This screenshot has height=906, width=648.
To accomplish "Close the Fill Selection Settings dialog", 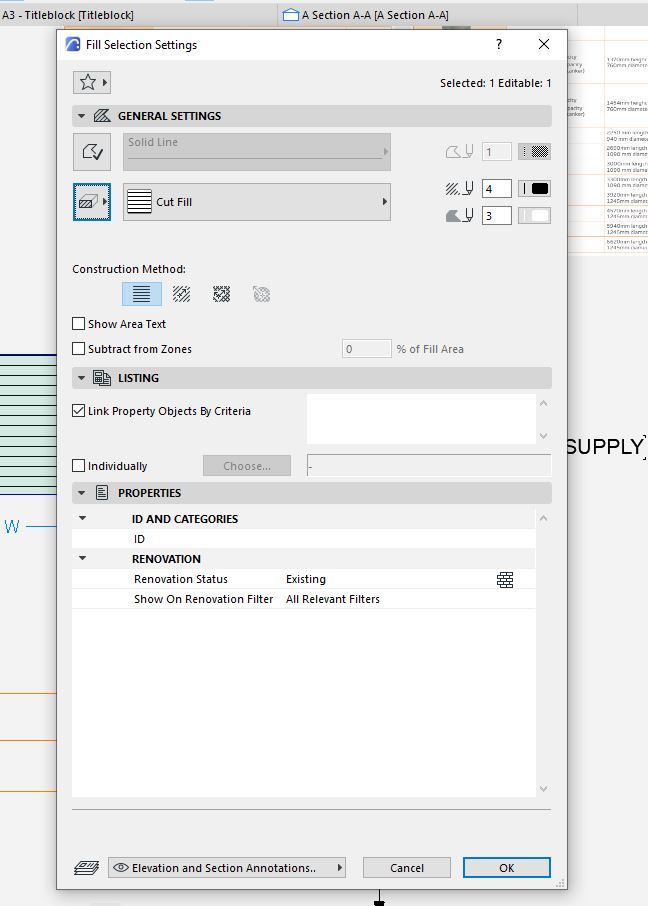I will point(544,44).
